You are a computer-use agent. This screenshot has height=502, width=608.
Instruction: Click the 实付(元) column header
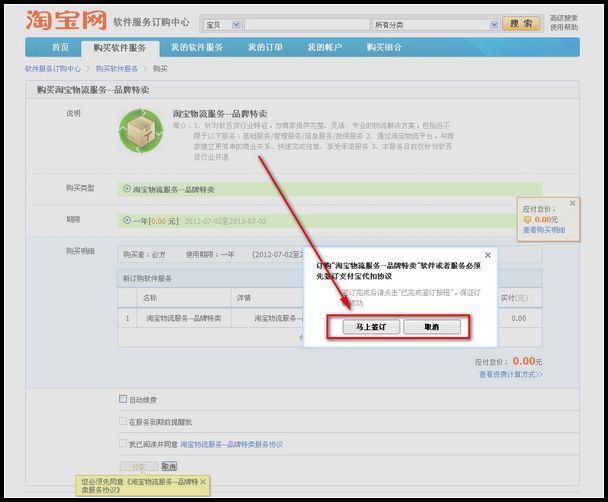514,298
